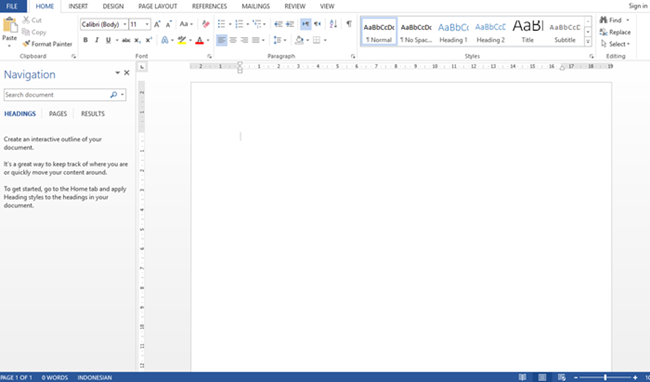Image resolution: width=650 pixels, height=382 pixels.
Task: Justify paragraph text
Action: 256,40
